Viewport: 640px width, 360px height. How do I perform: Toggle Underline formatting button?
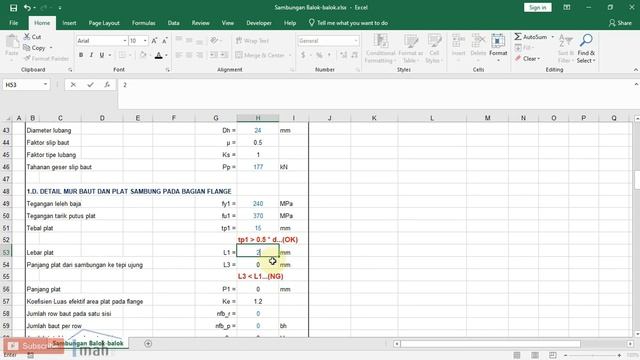coord(102,55)
